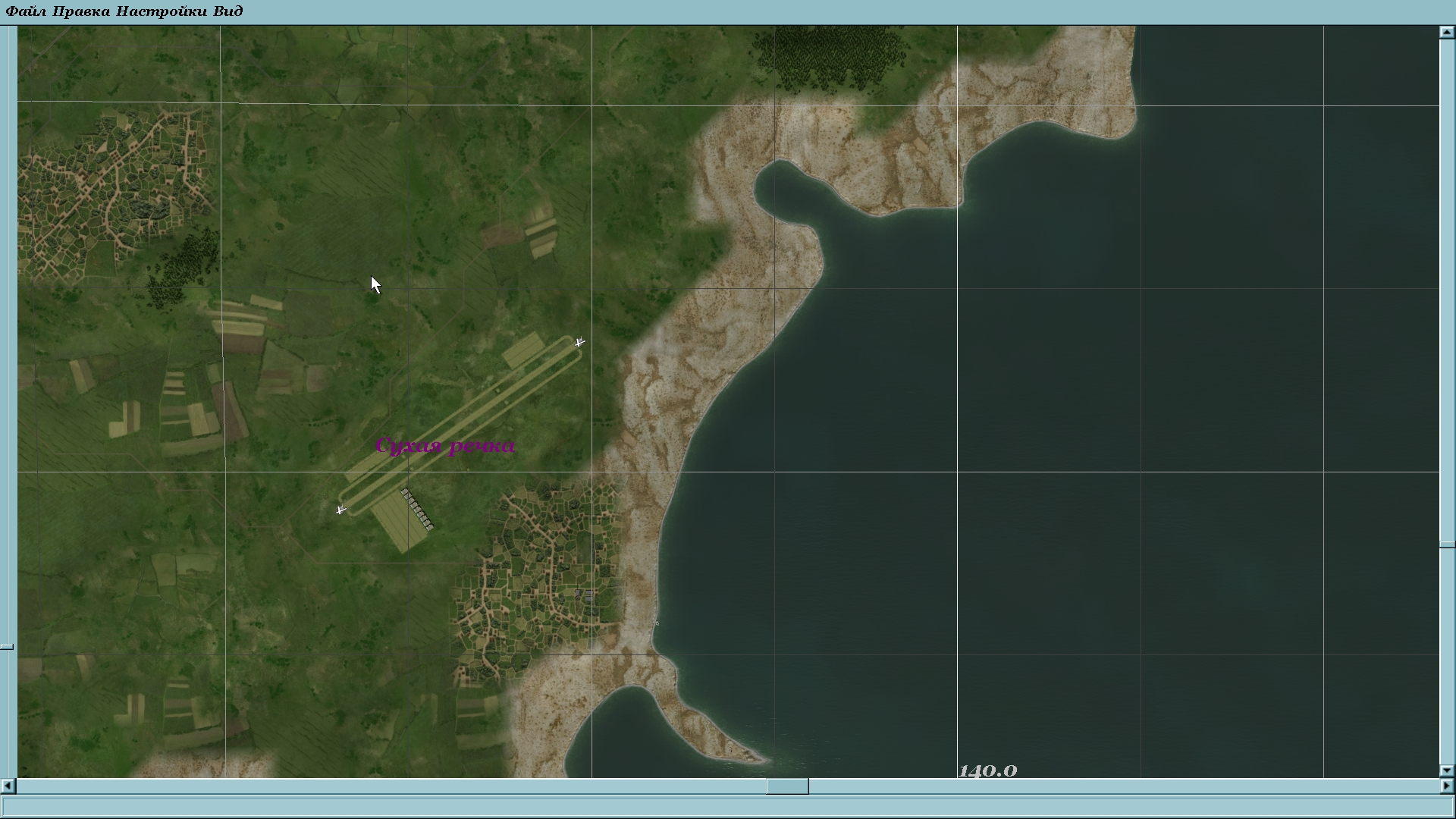Viewport: 1456px width, 819px height.
Task: Click the row of hangars beside the runway
Action: point(417,509)
